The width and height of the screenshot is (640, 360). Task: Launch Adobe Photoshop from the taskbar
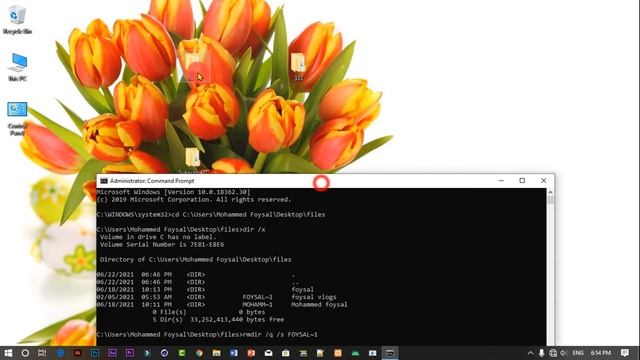[x=95, y=353]
